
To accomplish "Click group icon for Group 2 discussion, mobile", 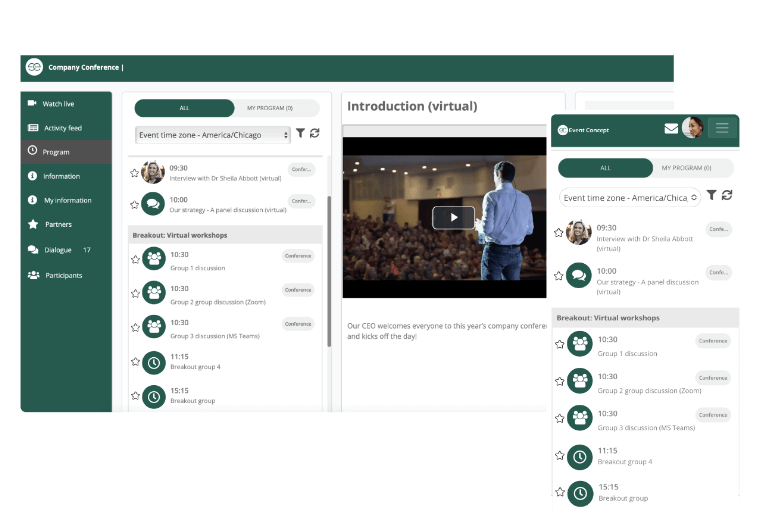I will [580, 381].
